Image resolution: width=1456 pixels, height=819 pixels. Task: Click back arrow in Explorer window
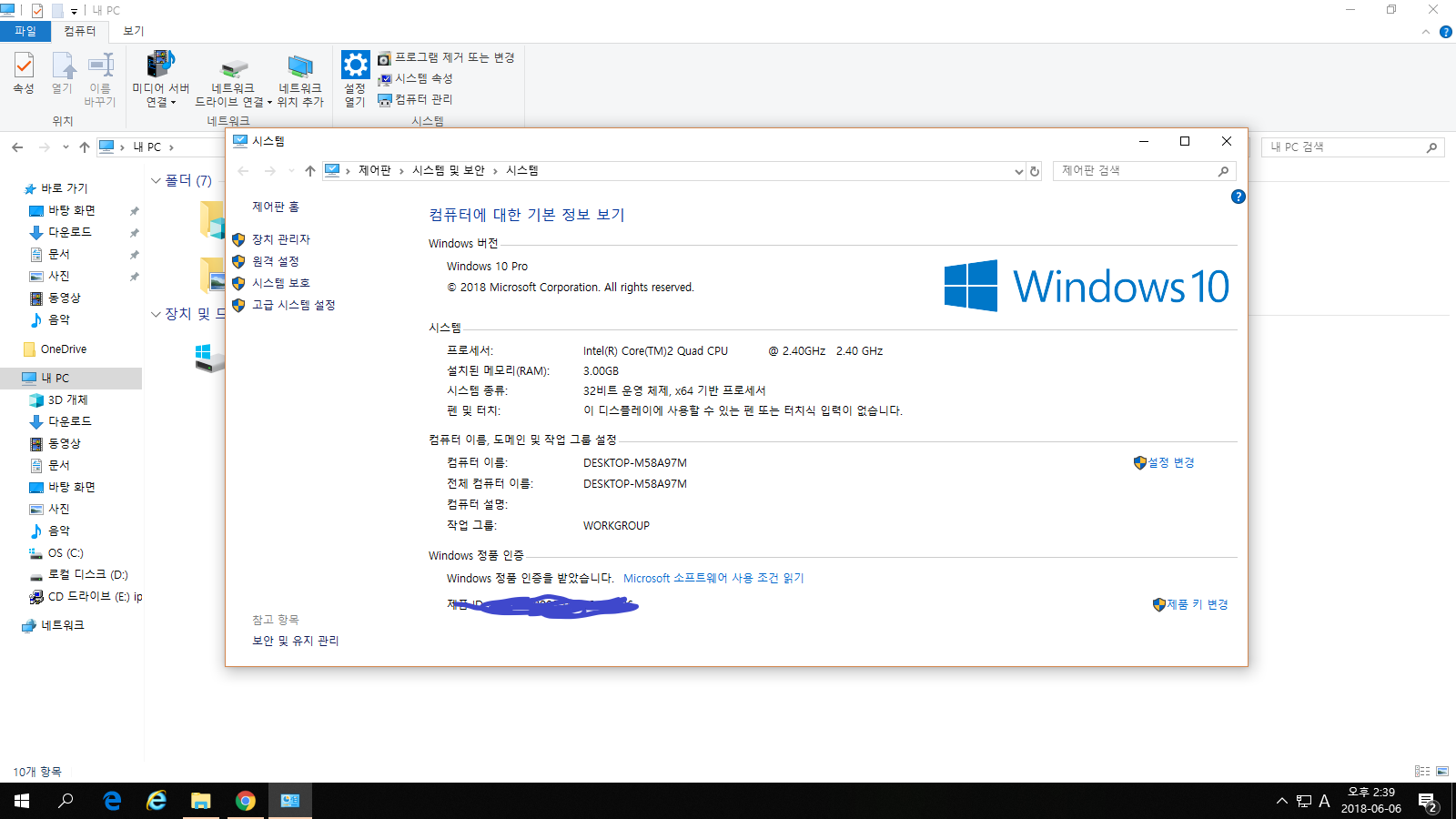click(17, 147)
